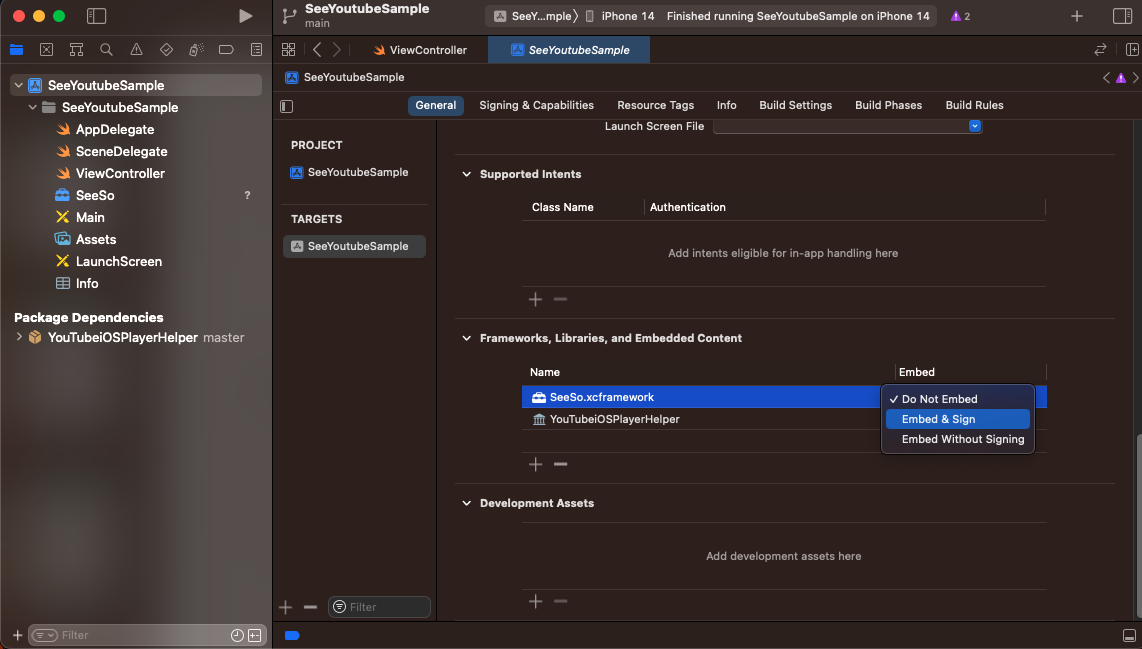This screenshot has width=1142, height=649.
Task: Show only source-controlled files filter
Action: (254, 635)
